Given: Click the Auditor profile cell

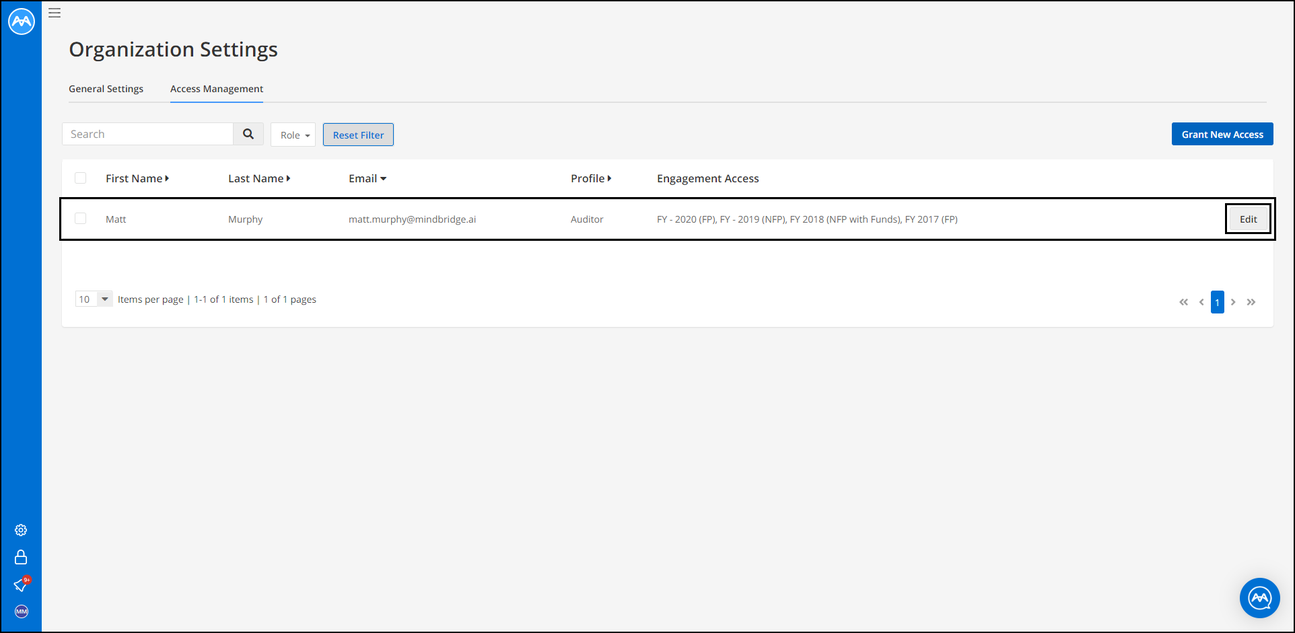Looking at the screenshot, I should point(587,219).
